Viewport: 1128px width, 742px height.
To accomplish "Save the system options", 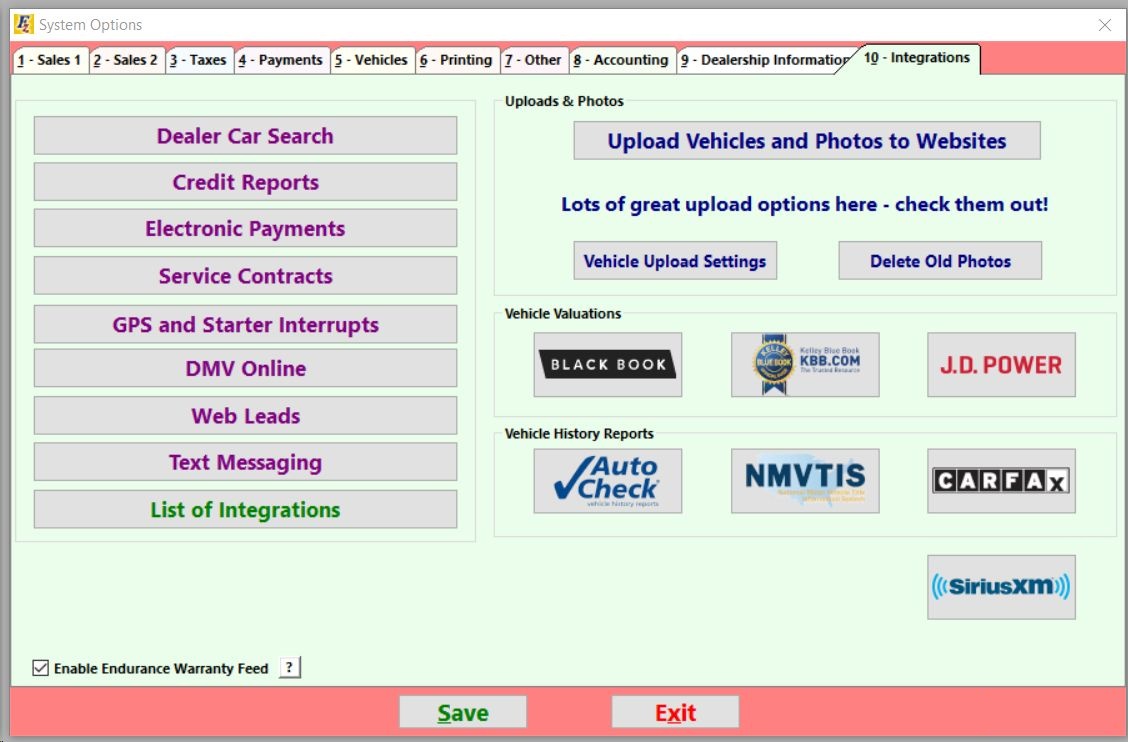I will coord(463,712).
